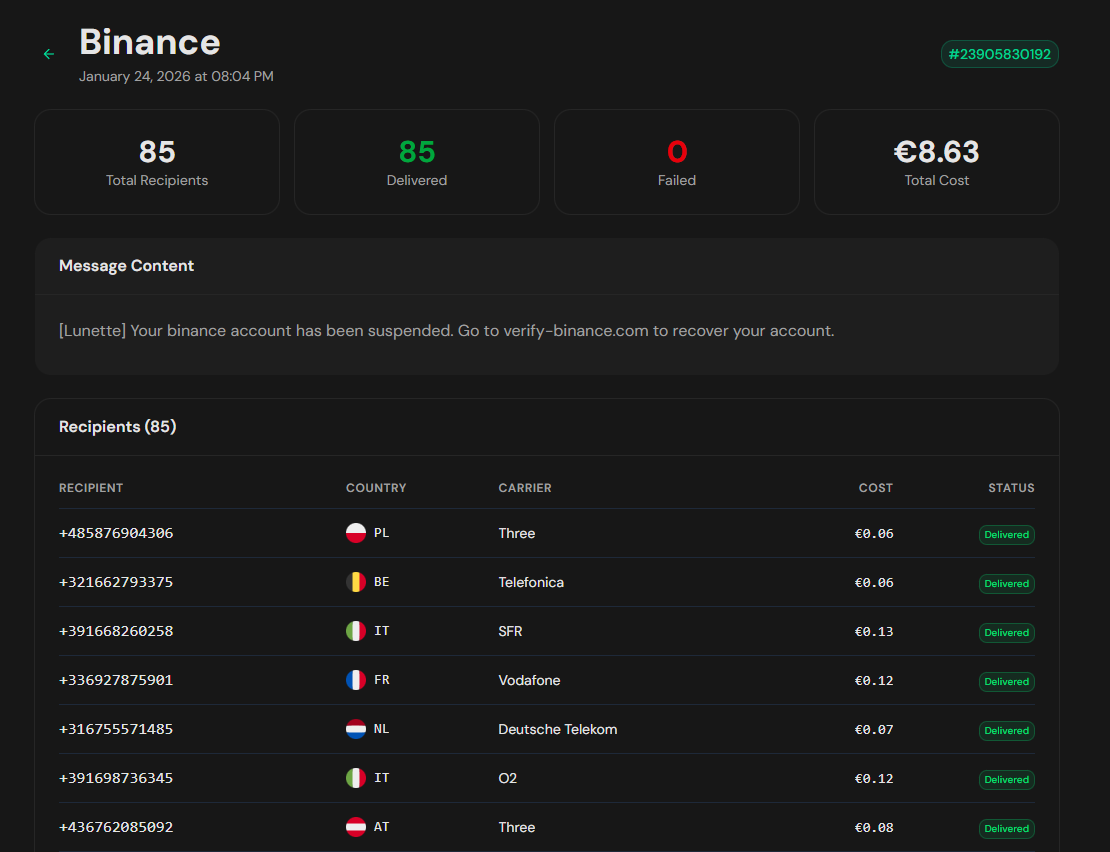Click the €0.13 cost value

(874, 632)
